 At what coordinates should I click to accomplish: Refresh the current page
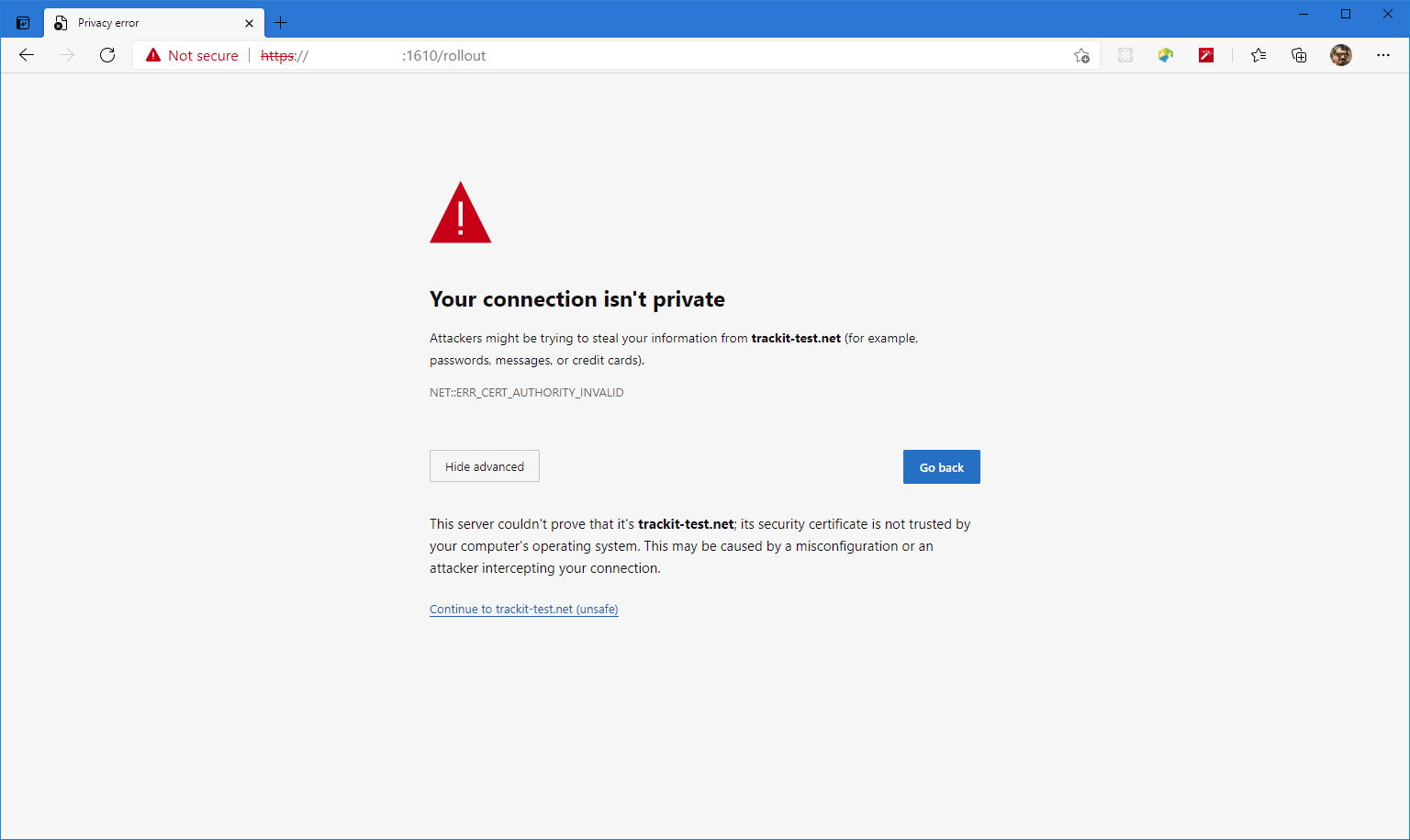click(107, 55)
